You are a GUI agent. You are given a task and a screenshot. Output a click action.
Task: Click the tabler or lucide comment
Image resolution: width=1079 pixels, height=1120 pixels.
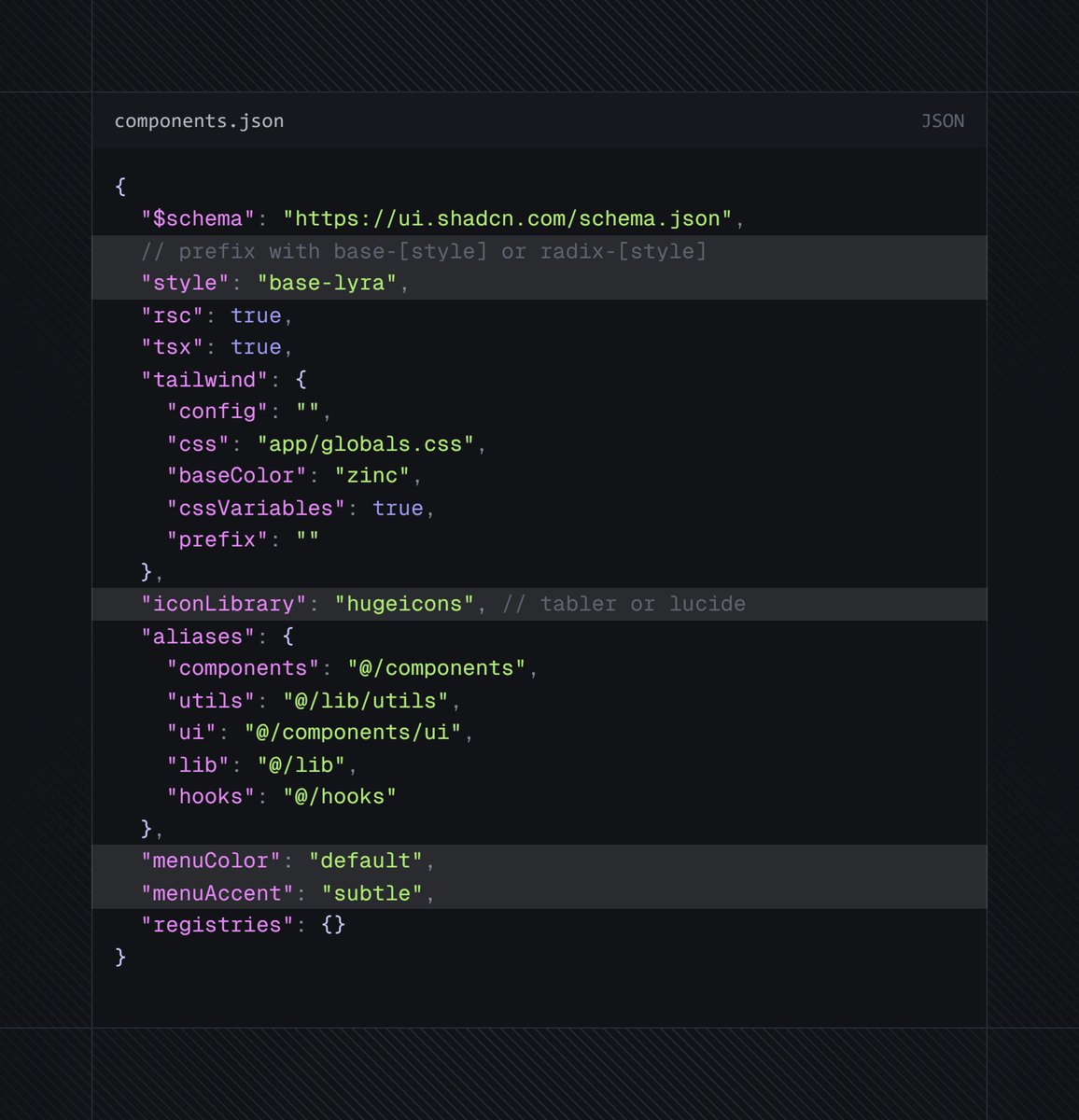click(x=624, y=604)
